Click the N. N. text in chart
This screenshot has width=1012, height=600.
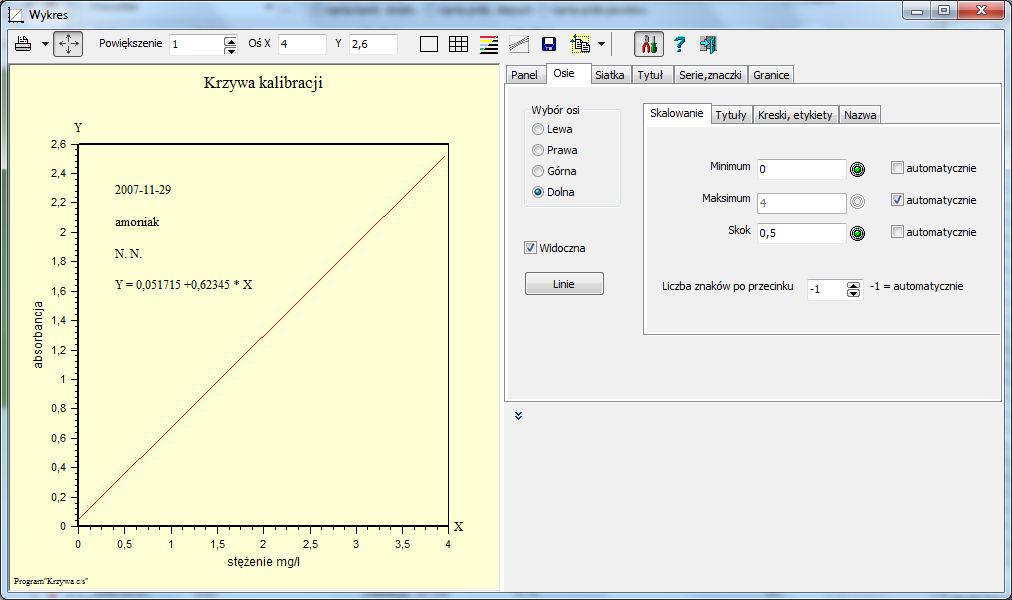tap(128, 254)
